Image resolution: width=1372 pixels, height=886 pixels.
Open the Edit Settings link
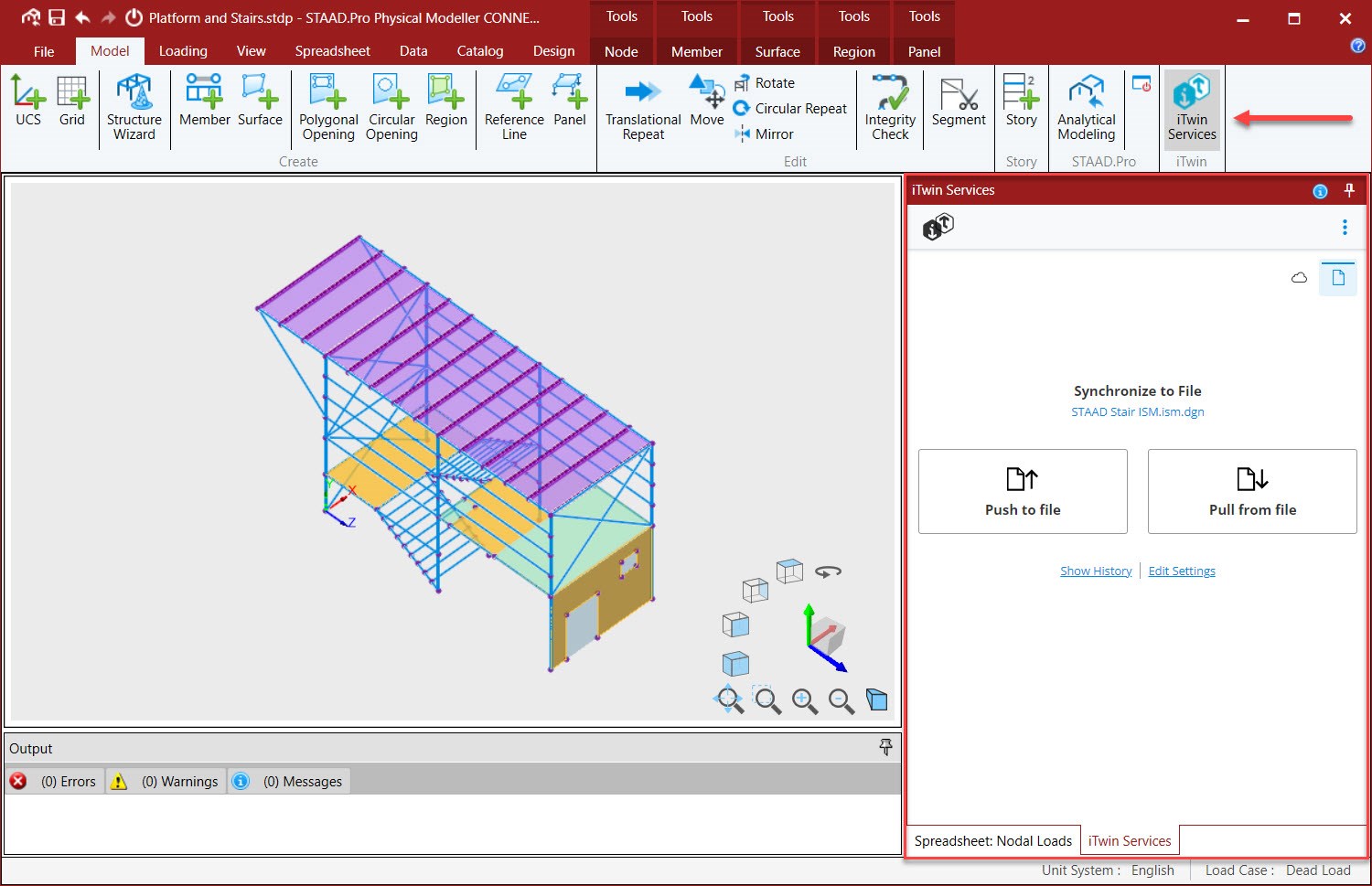tap(1182, 571)
